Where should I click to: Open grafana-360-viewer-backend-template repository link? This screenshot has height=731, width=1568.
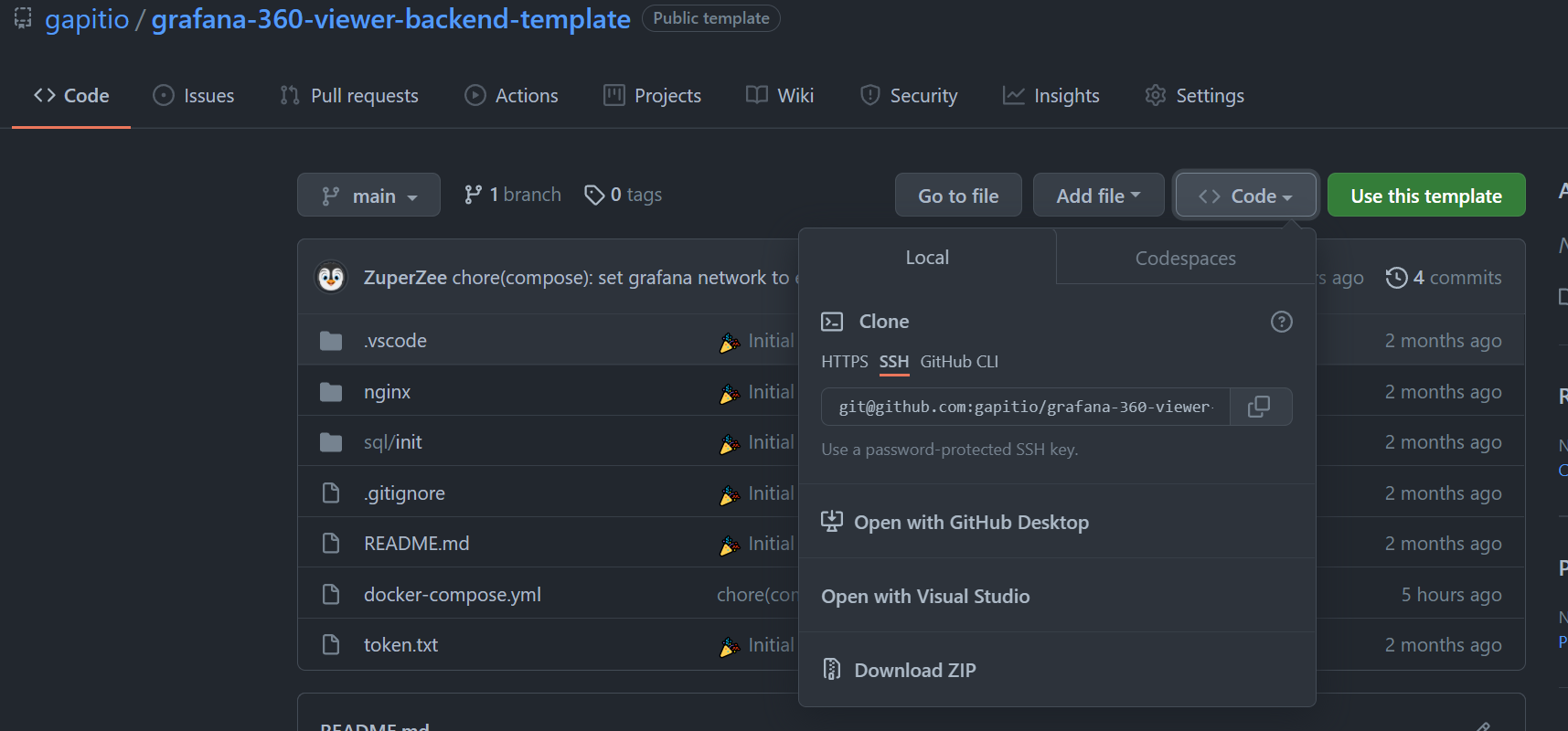coord(390,18)
